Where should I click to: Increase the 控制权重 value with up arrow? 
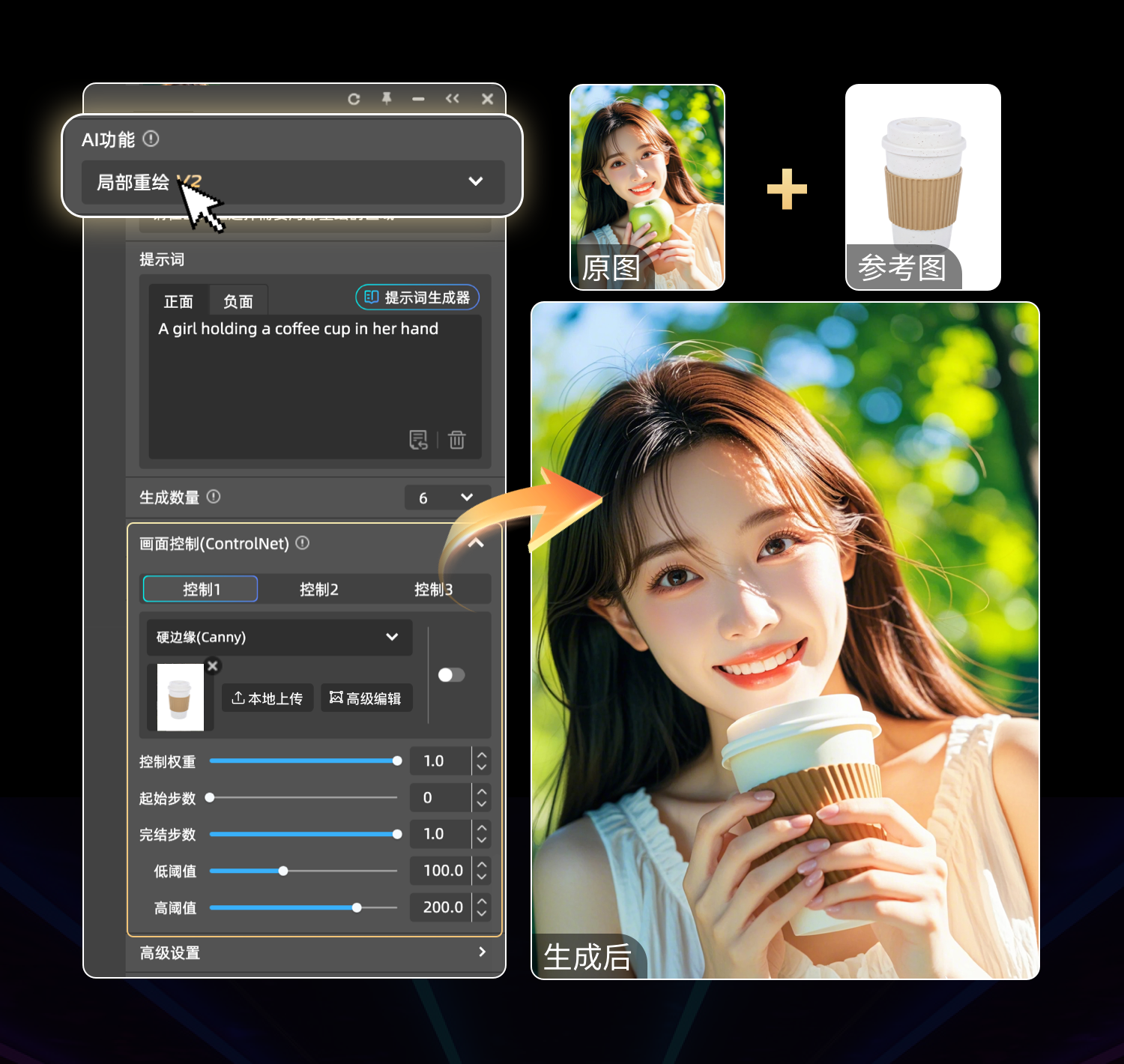482,755
